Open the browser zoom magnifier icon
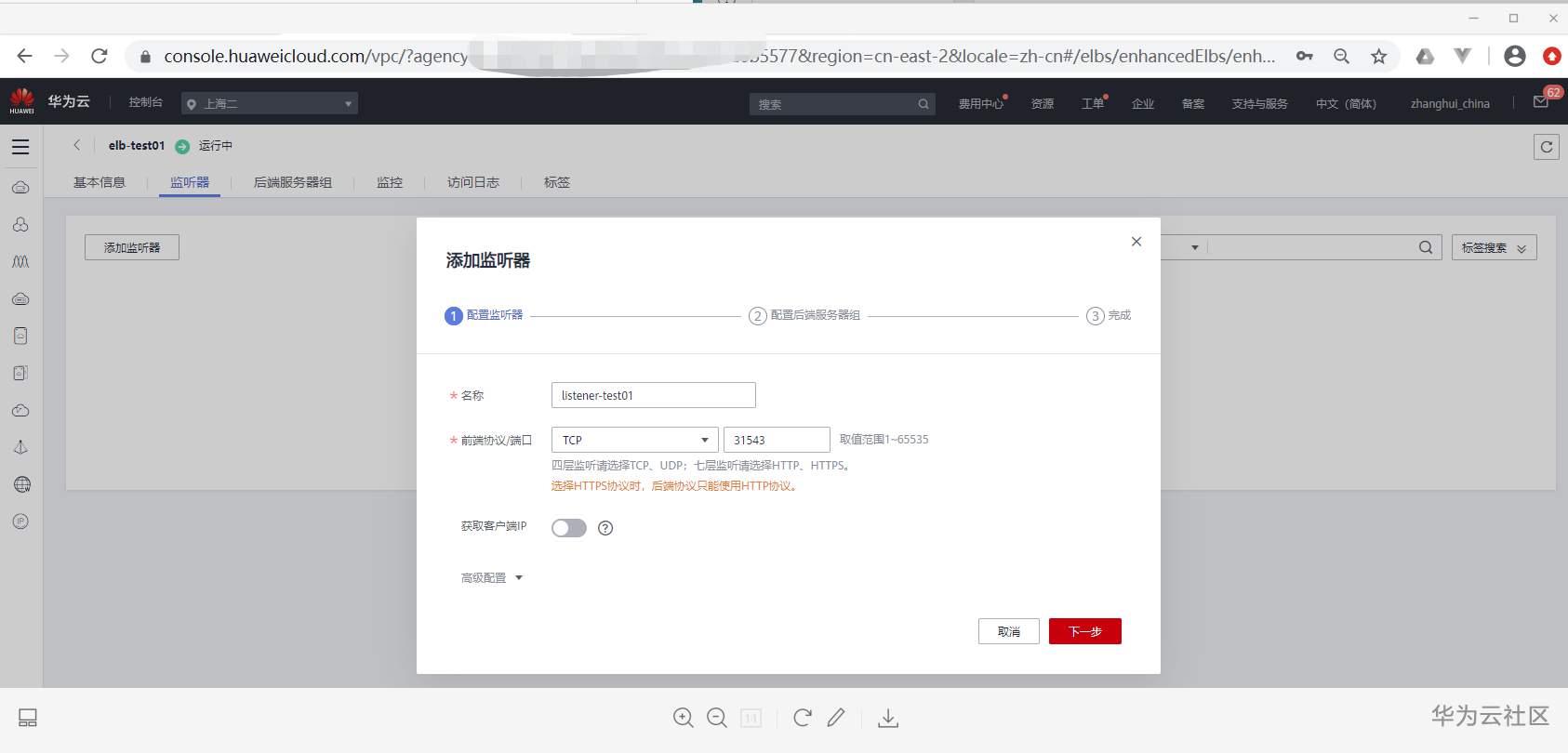This screenshot has height=753, width=1568. pos(1341,57)
